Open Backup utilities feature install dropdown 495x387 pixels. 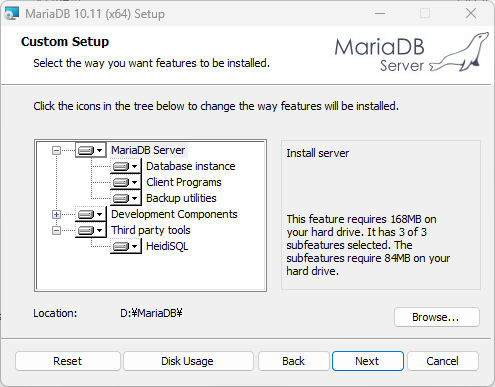click(x=125, y=198)
